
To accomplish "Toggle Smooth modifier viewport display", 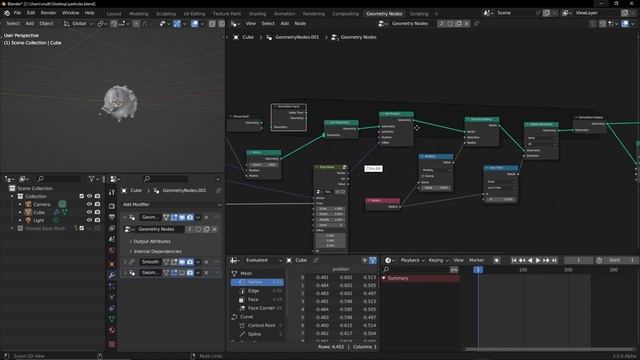I will (x=182, y=262).
